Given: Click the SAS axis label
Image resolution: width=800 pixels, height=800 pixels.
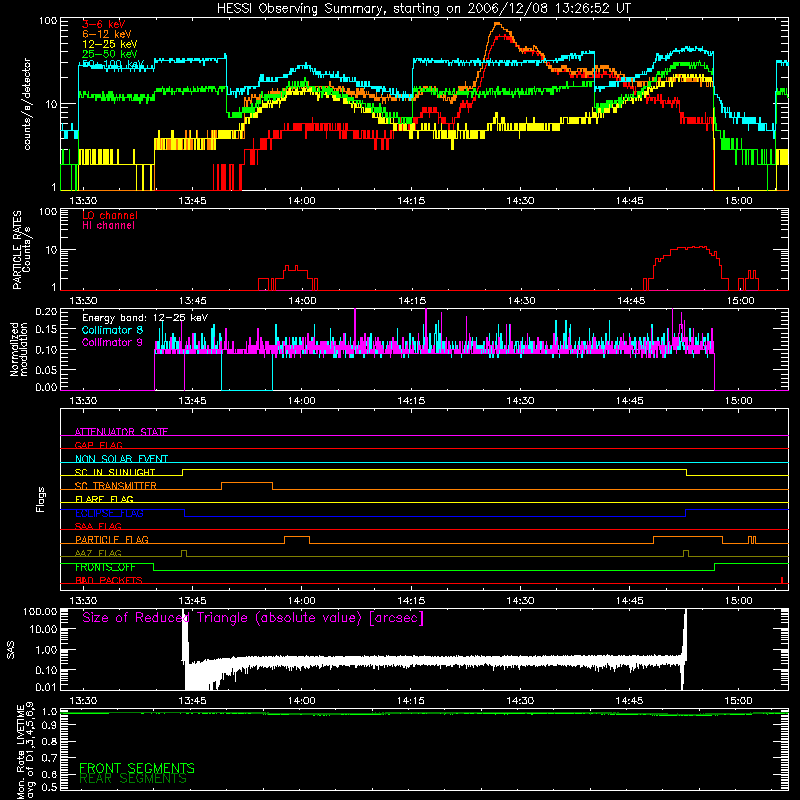Looking at the screenshot, I should tap(11, 650).
